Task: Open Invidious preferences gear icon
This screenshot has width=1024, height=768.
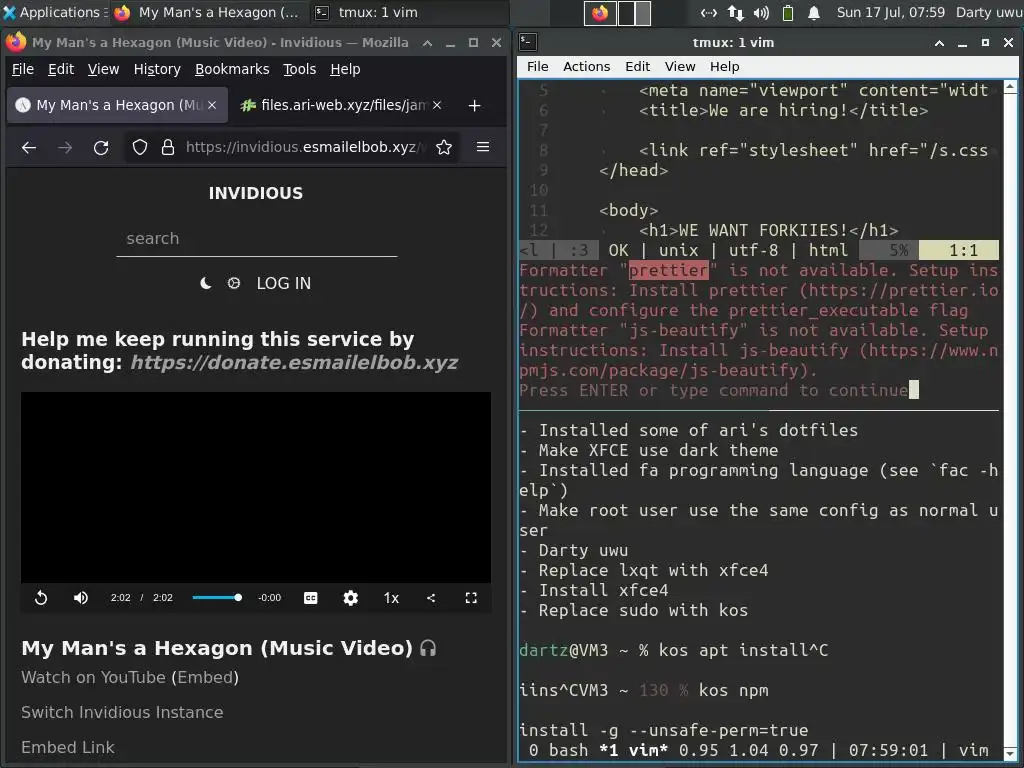Action: [x=234, y=283]
